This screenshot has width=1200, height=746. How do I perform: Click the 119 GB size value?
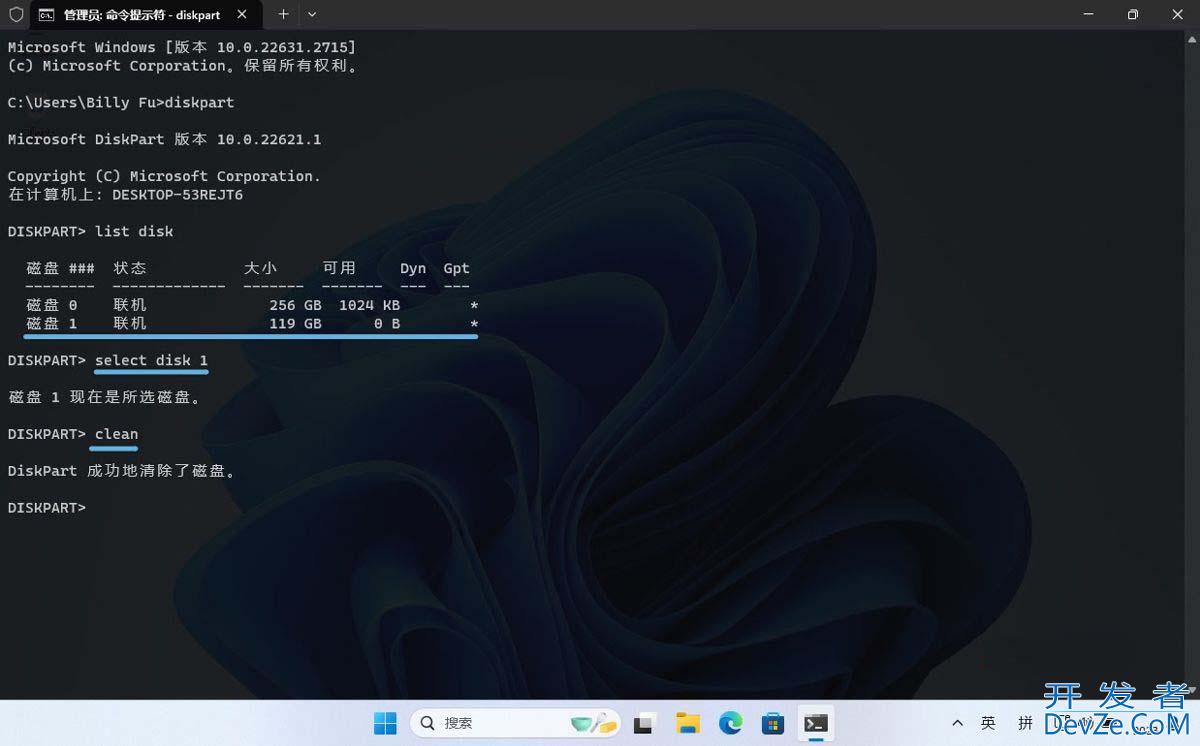(295, 324)
